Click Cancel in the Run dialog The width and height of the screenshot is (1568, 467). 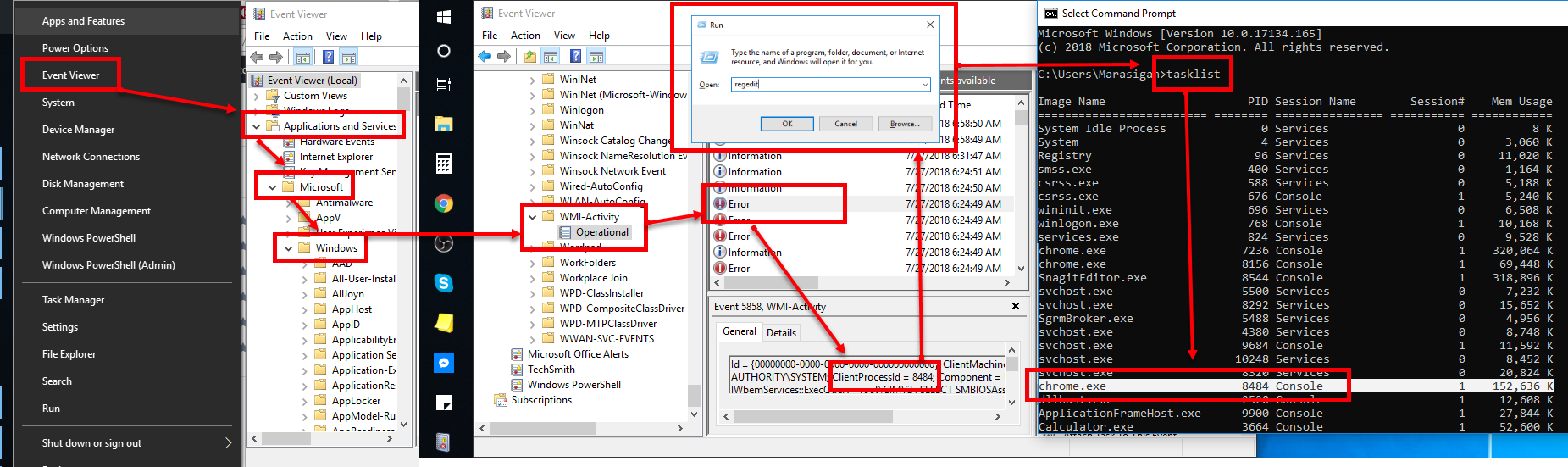point(845,124)
